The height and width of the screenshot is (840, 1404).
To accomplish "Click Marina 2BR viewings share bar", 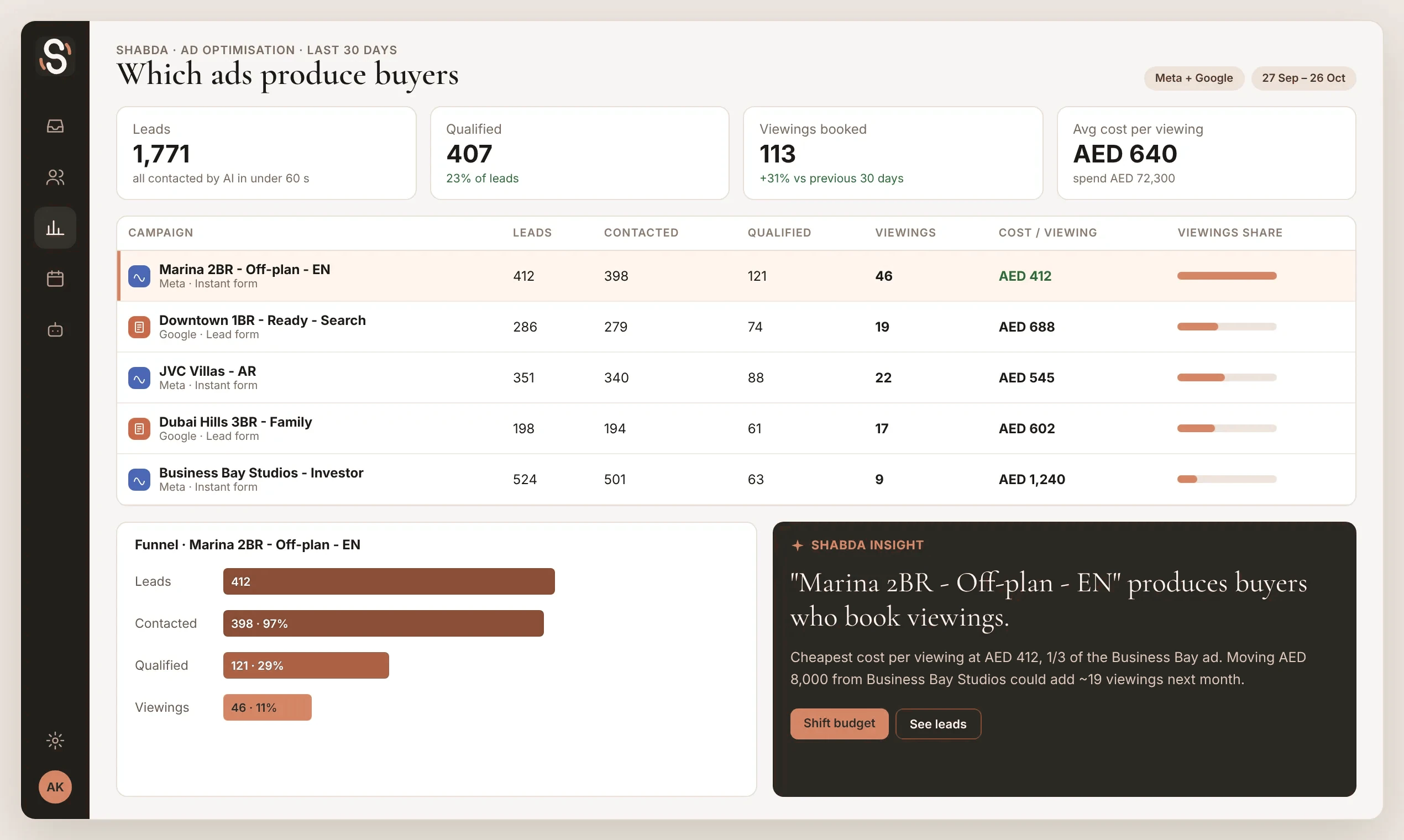I will tap(1227, 276).
